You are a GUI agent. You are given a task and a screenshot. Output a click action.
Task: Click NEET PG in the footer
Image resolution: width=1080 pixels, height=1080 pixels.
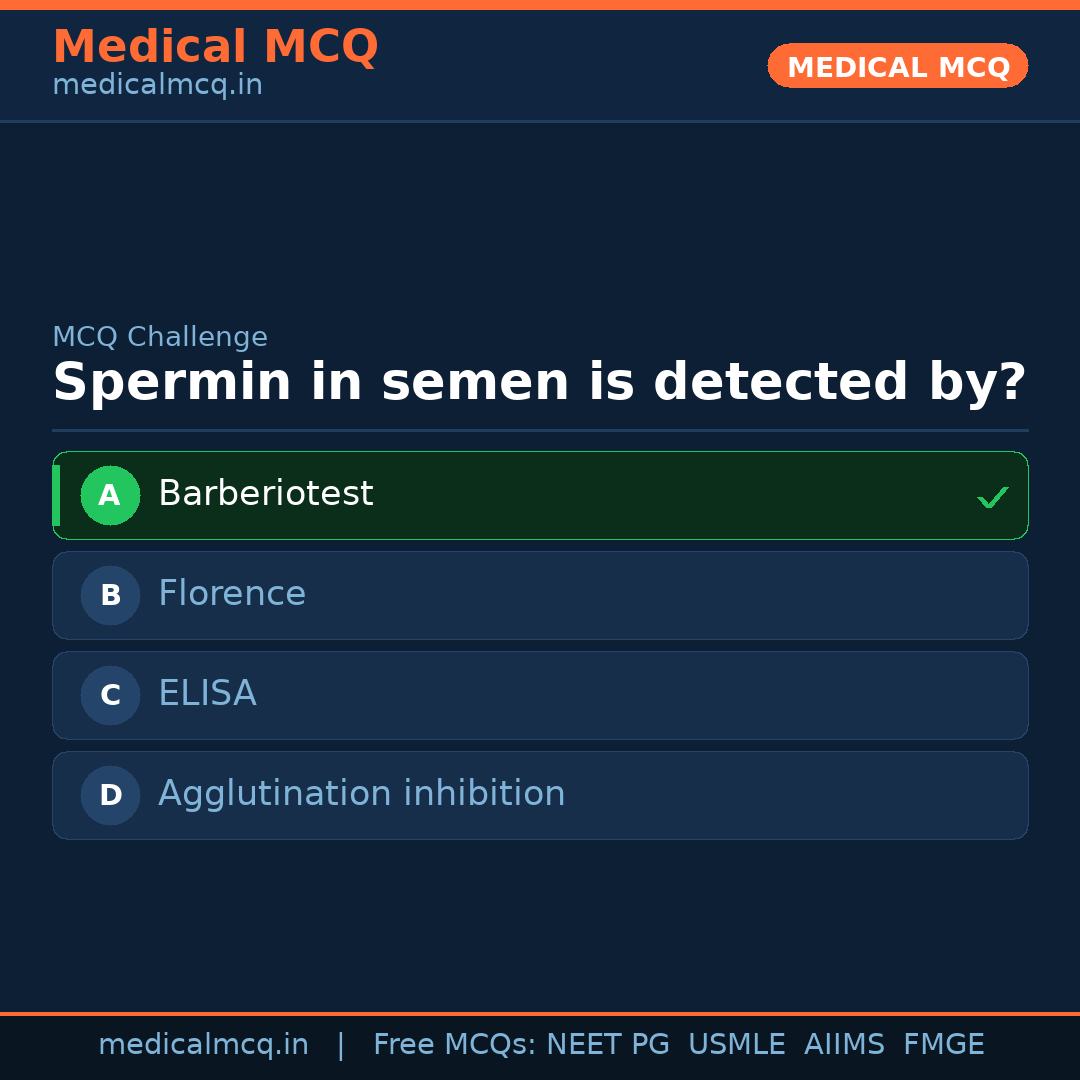point(608,1045)
